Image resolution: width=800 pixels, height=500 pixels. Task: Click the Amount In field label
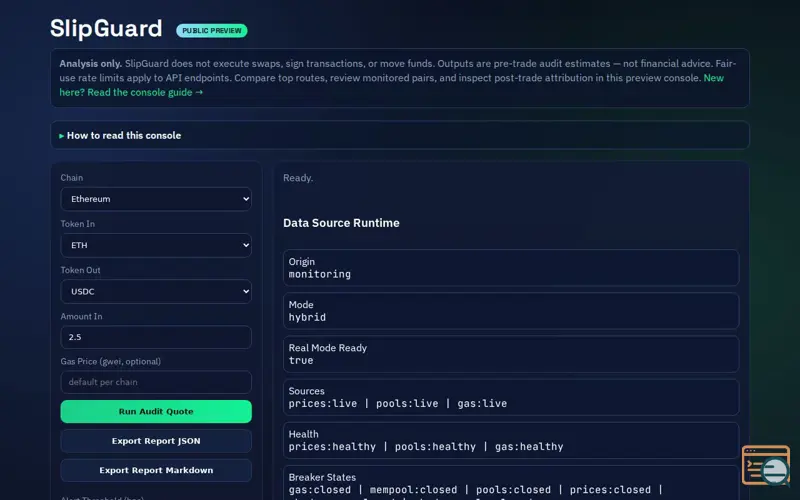coord(82,316)
